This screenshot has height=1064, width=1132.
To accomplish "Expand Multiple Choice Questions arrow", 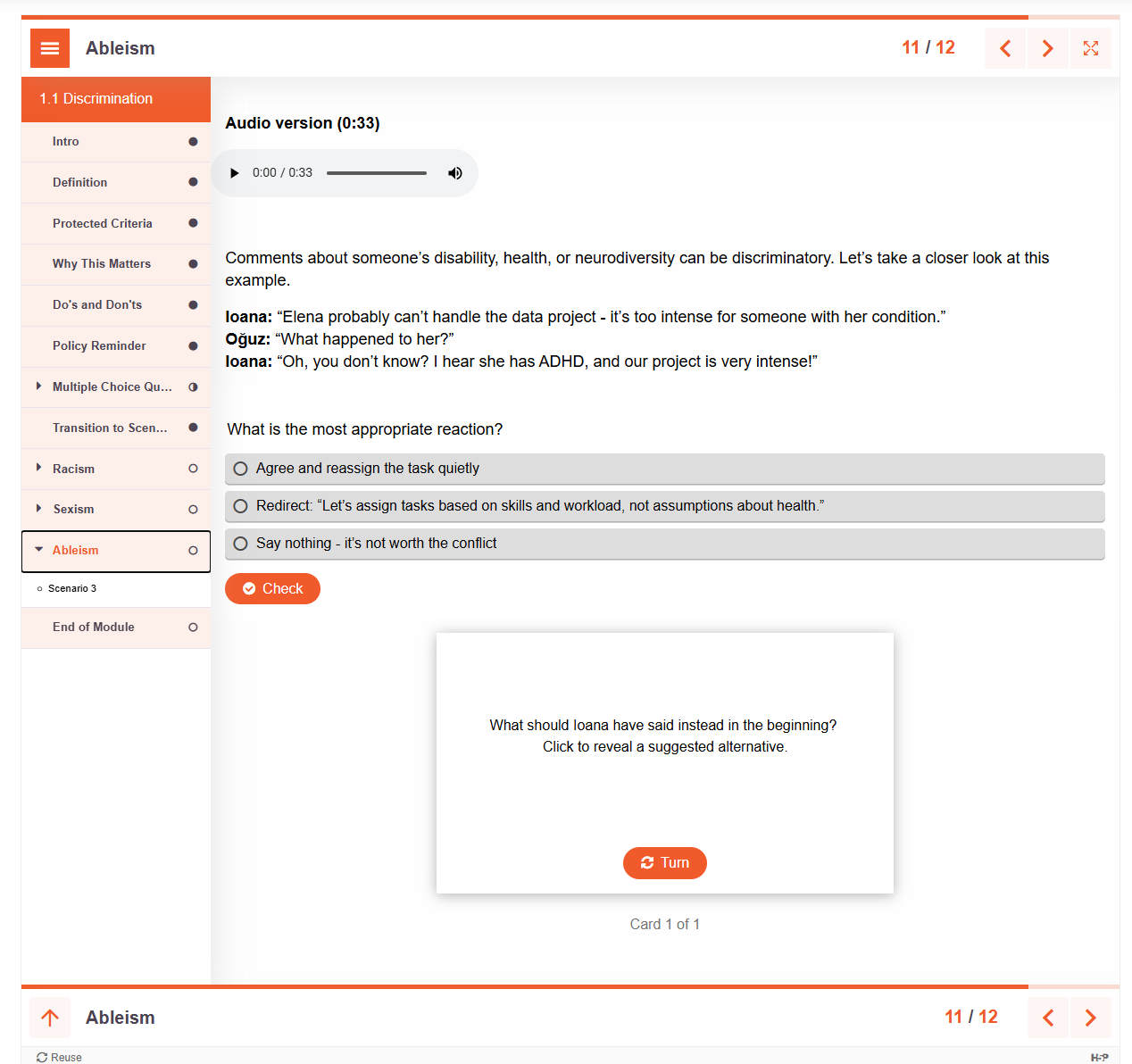I will pos(38,387).
